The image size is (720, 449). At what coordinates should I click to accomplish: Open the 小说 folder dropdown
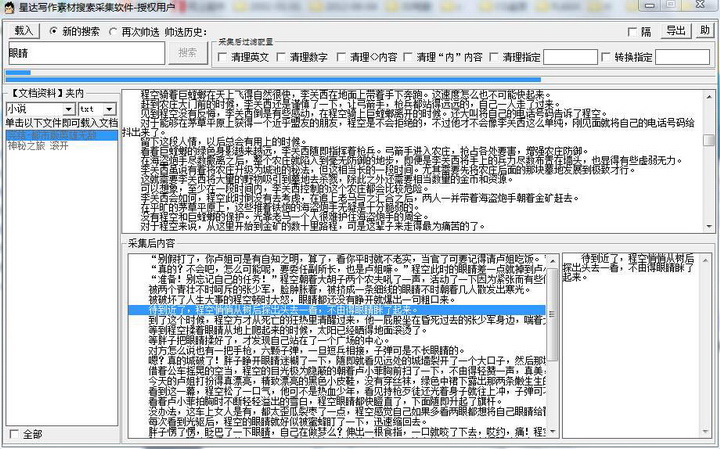pyautogui.click(x=69, y=109)
